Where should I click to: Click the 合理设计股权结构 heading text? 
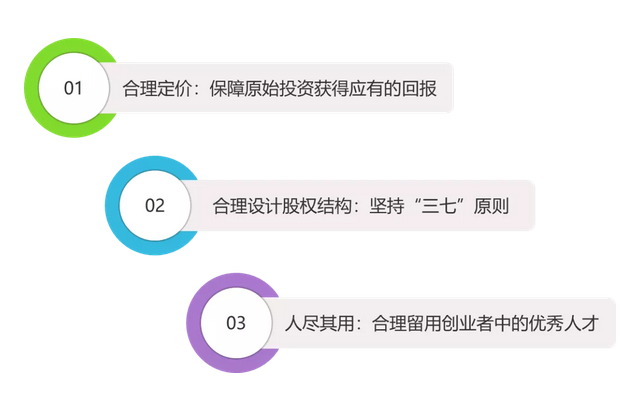tap(282, 206)
